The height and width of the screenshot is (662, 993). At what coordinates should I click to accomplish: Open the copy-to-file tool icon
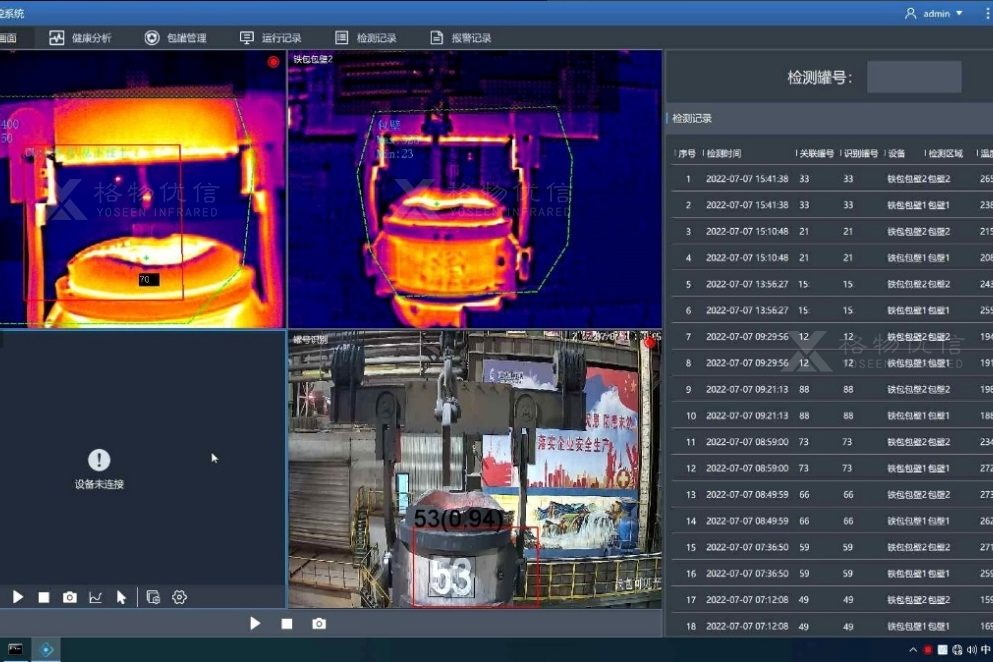coord(153,597)
